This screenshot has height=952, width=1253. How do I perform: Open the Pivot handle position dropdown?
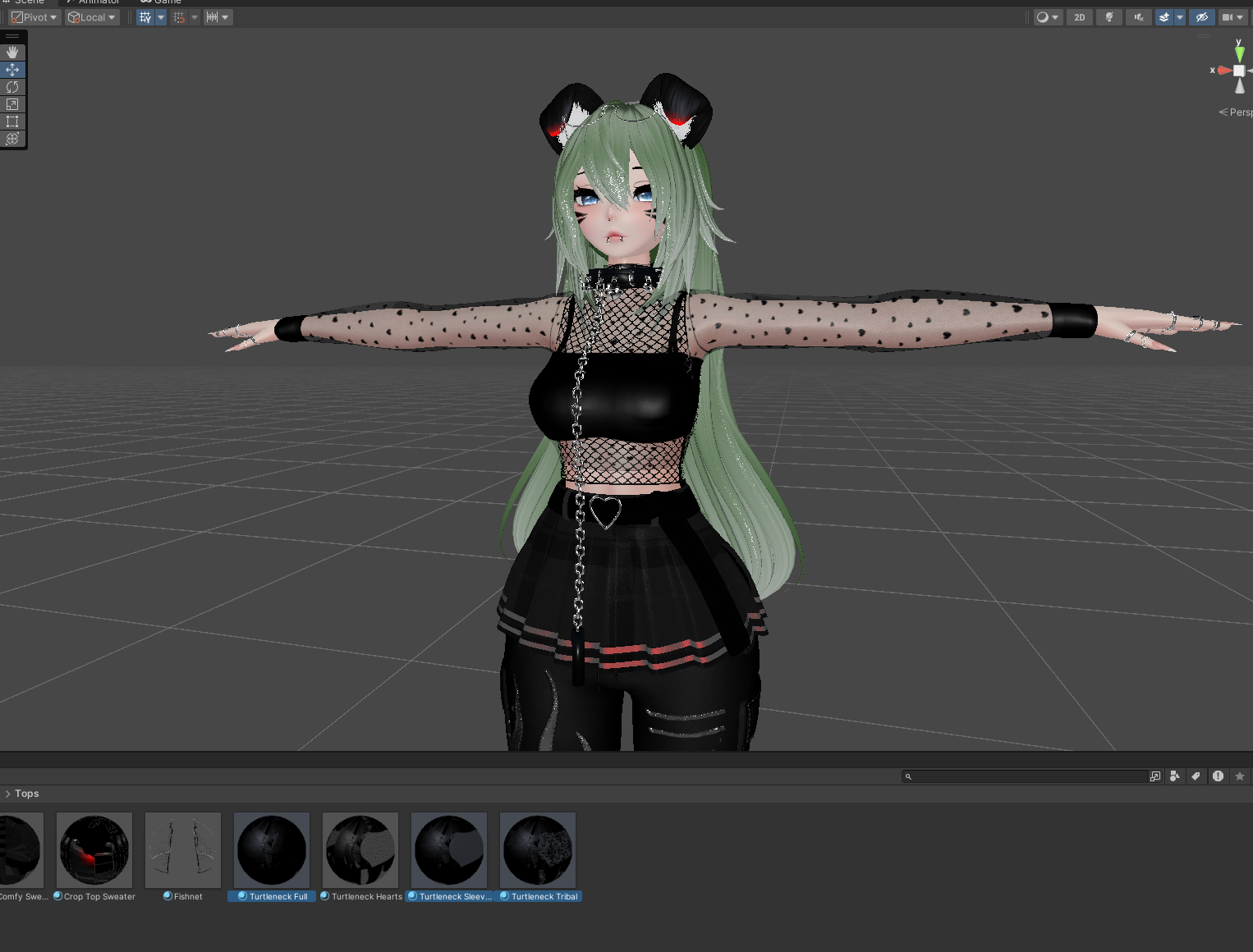pyautogui.click(x=34, y=17)
